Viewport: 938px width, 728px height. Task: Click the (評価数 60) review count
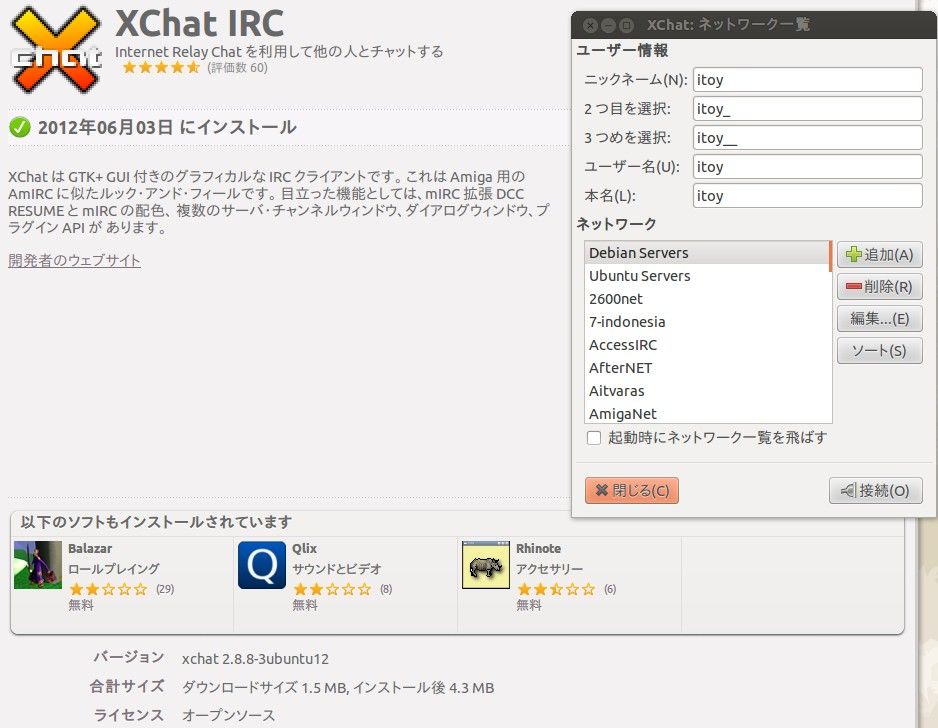coord(237,68)
